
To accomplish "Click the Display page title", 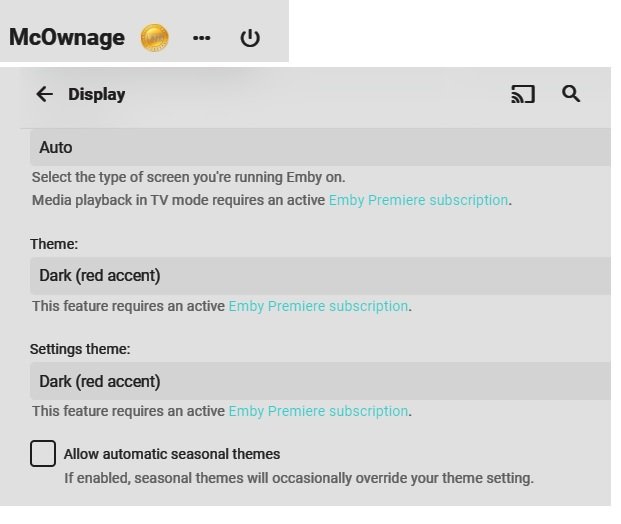I will (97, 94).
